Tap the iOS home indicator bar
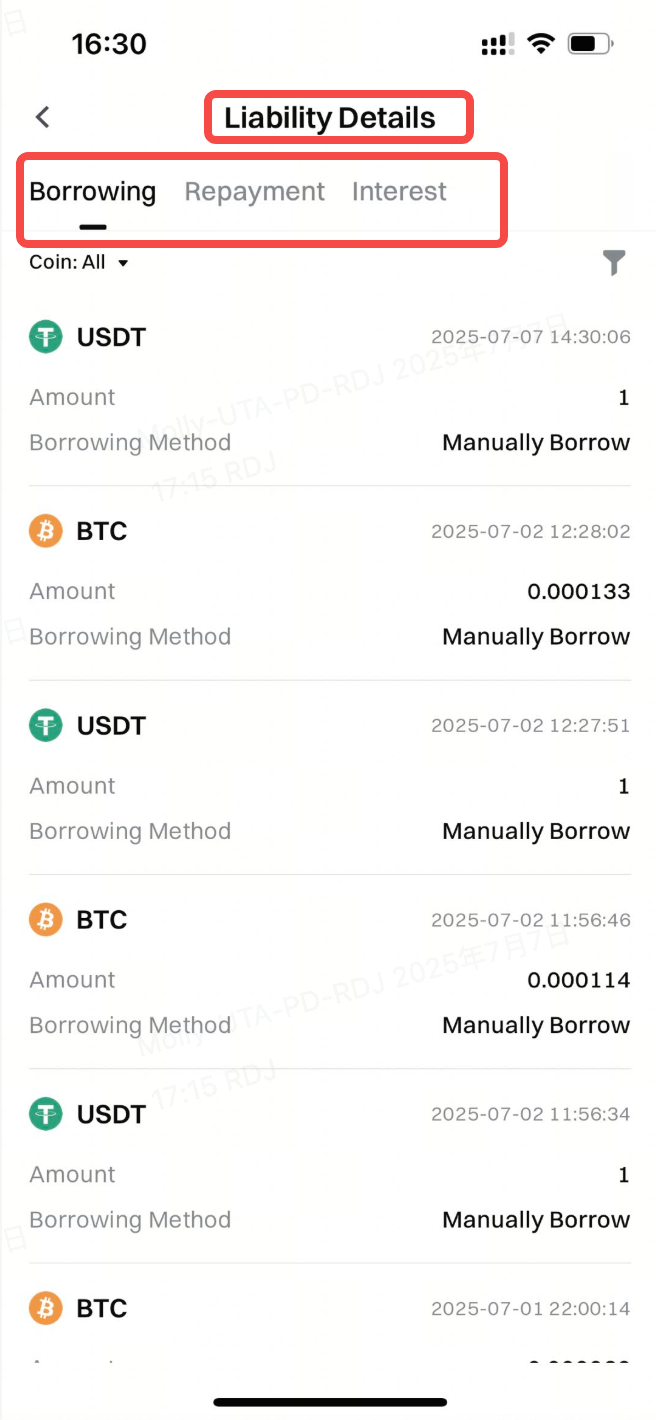This screenshot has width=656, height=1420. tap(329, 1402)
